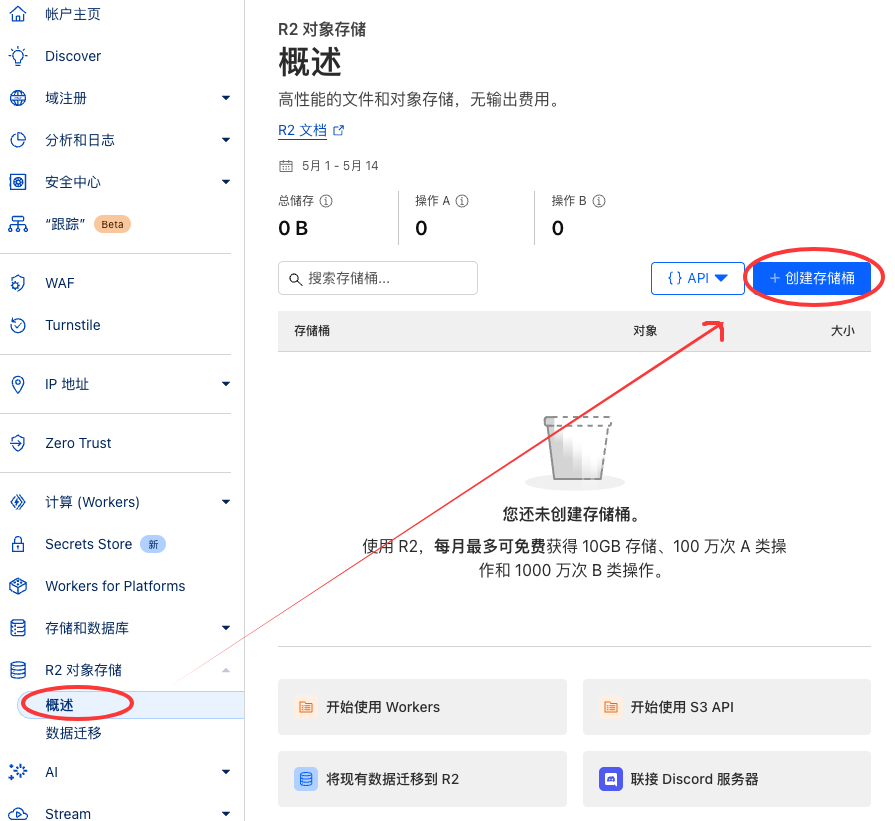
Task: Open Zero Trust from the sidebar
Action: (x=78, y=443)
